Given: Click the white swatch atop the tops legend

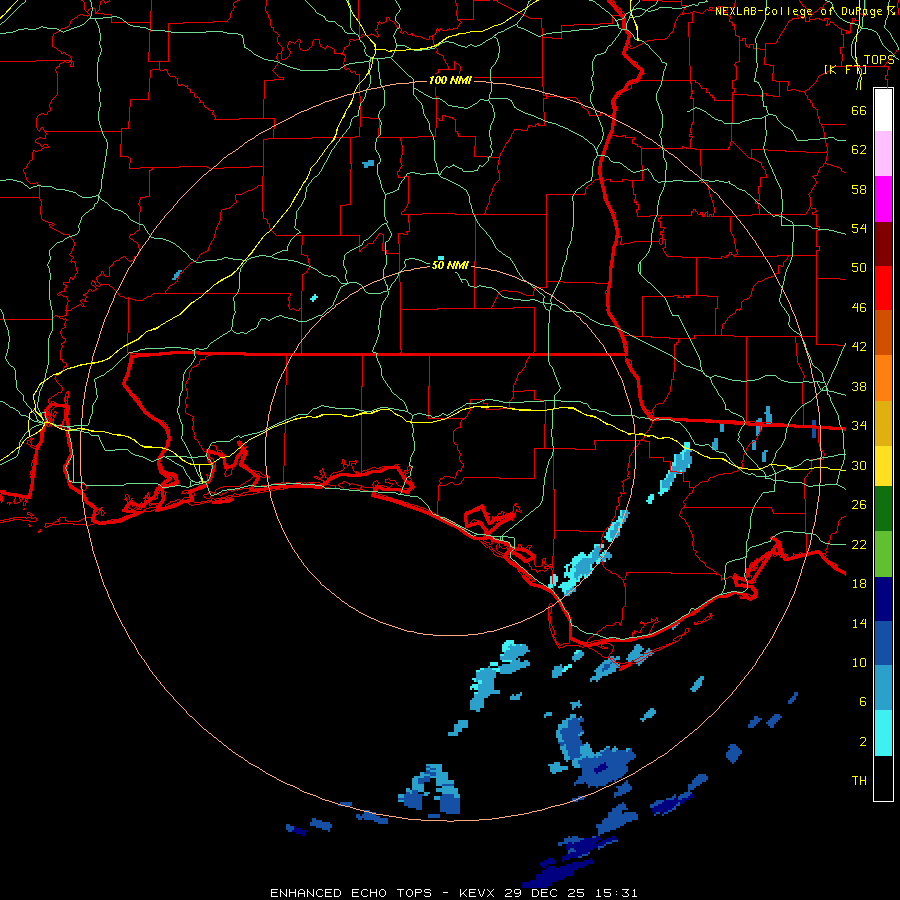Looking at the screenshot, I should pos(883,110).
